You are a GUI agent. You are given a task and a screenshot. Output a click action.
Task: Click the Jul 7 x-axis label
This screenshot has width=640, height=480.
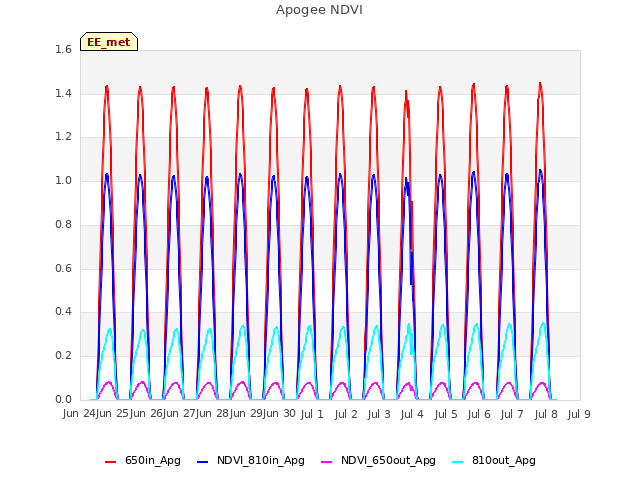click(512, 415)
